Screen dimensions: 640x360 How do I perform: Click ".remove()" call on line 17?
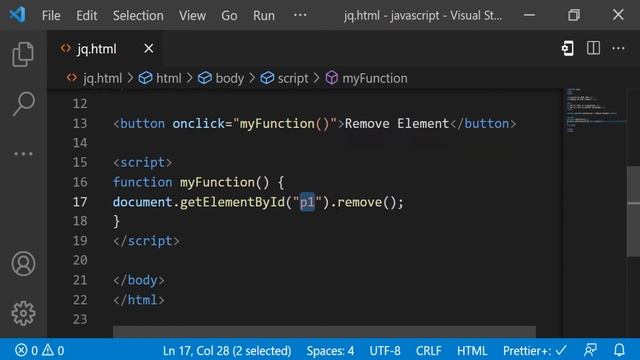(x=363, y=202)
